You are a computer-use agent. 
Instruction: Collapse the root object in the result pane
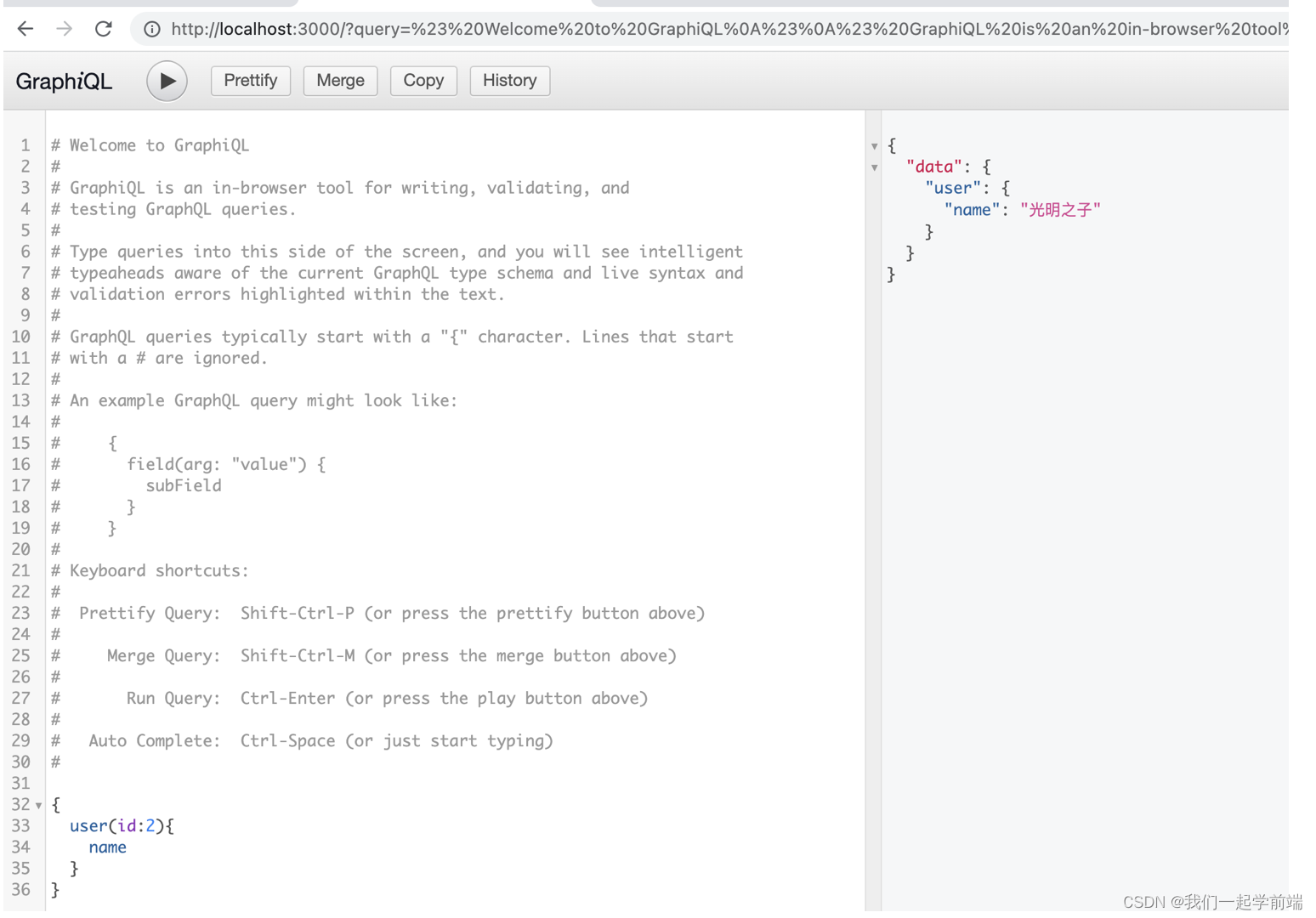pos(874,146)
